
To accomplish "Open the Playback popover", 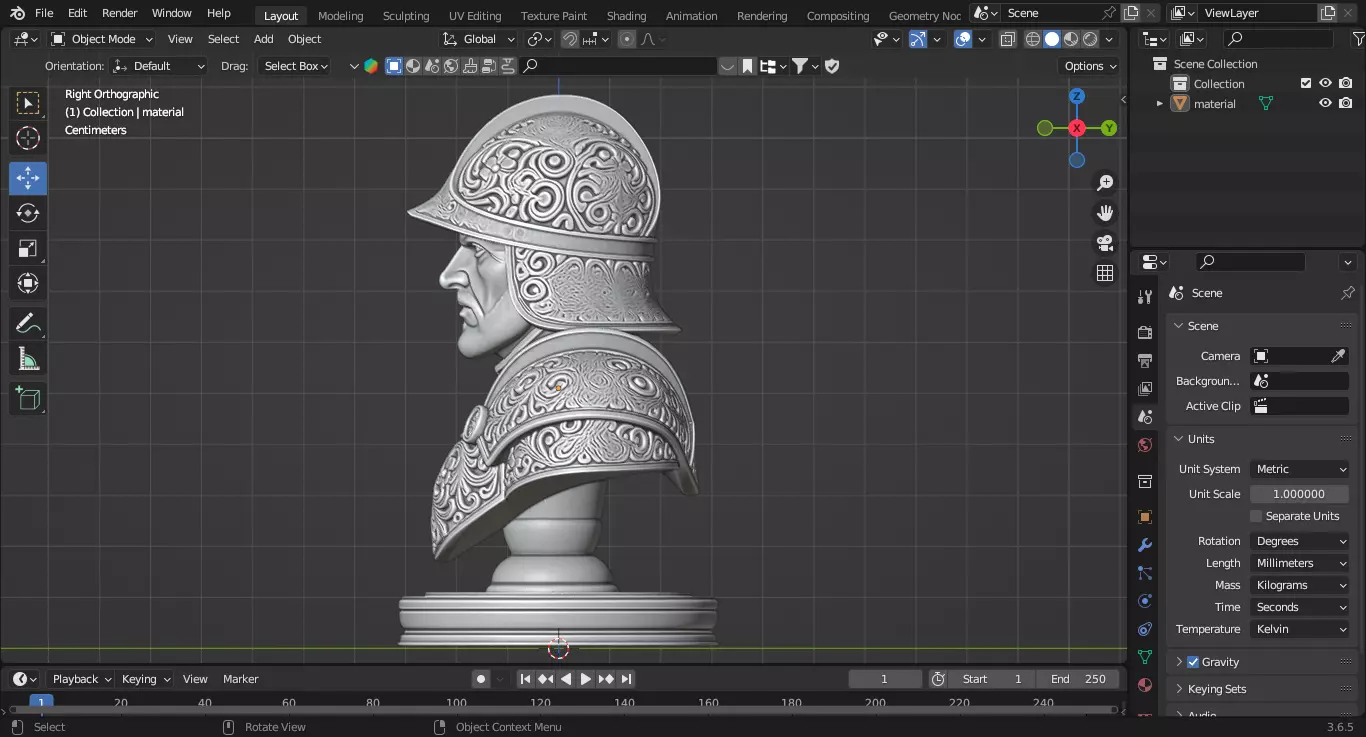I will point(81,679).
